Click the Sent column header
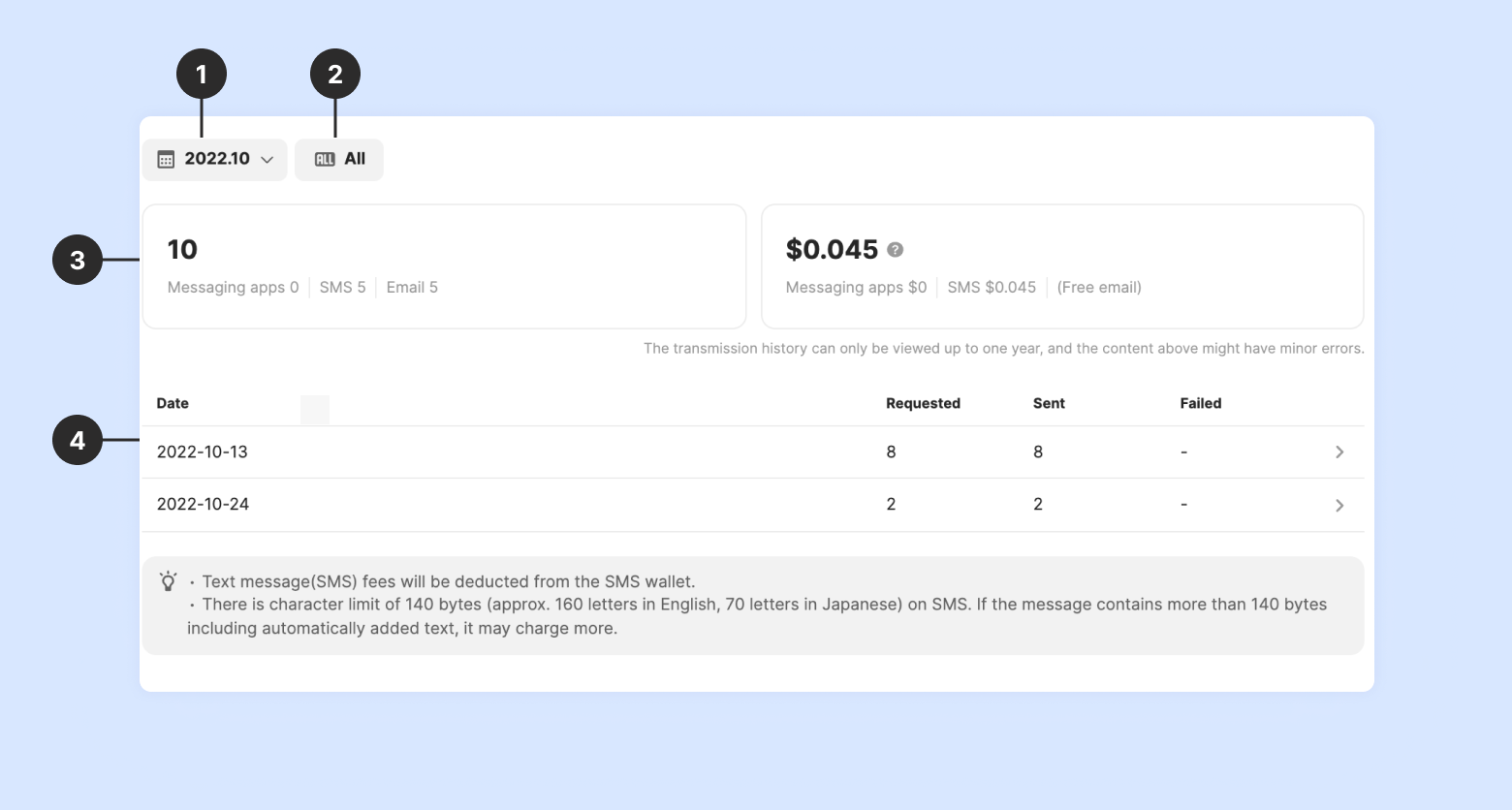This screenshot has height=810, width=1512. coord(1049,403)
